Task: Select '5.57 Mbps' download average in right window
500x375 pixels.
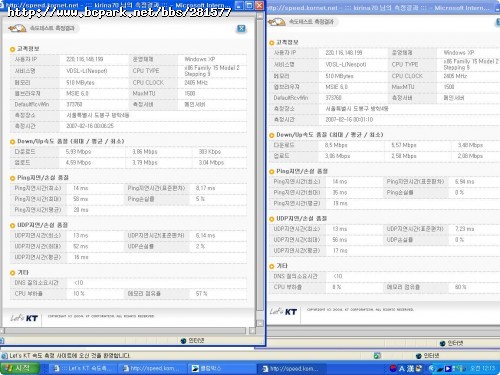Action: point(404,145)
